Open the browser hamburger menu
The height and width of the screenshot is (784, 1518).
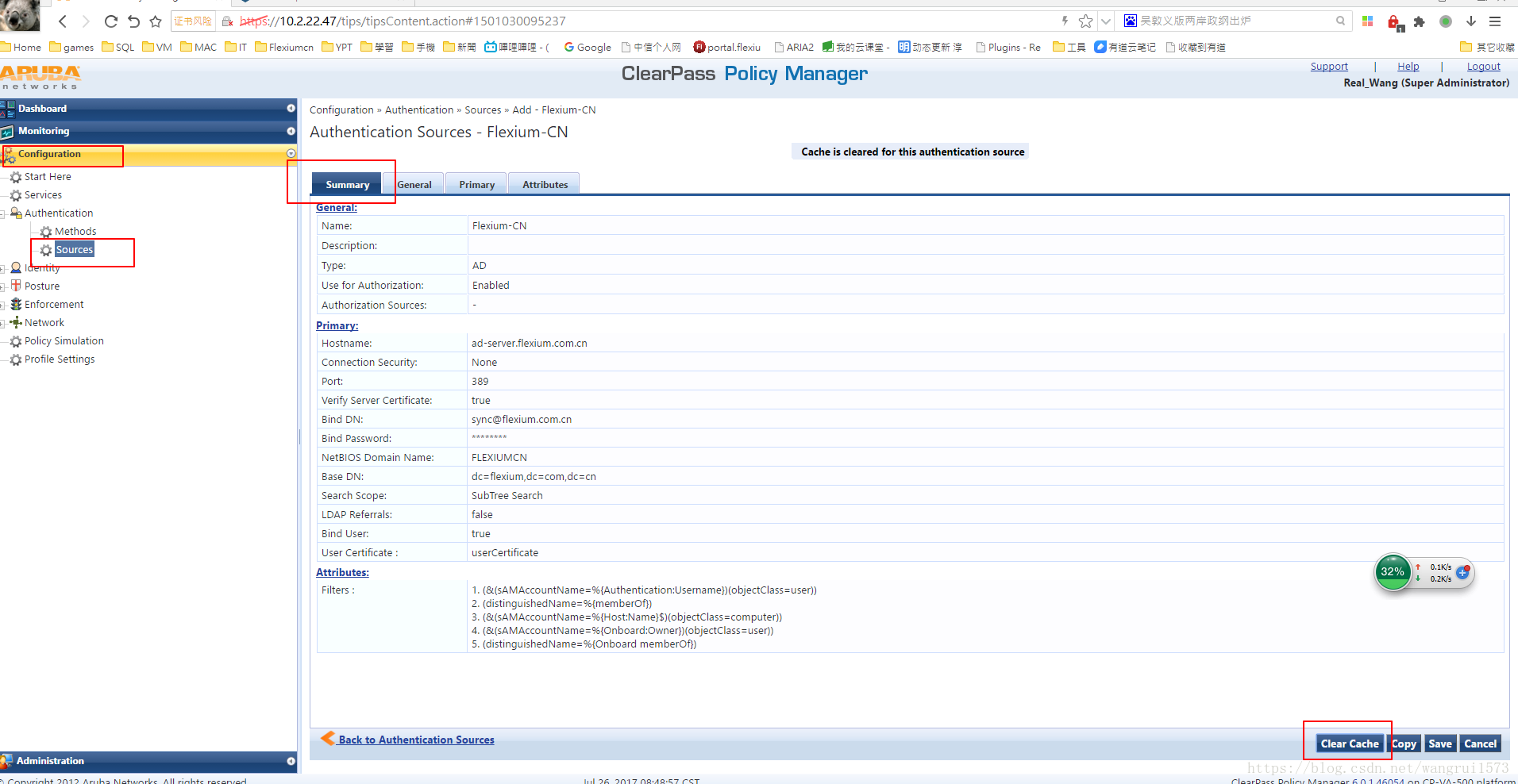click(1495, 21)
